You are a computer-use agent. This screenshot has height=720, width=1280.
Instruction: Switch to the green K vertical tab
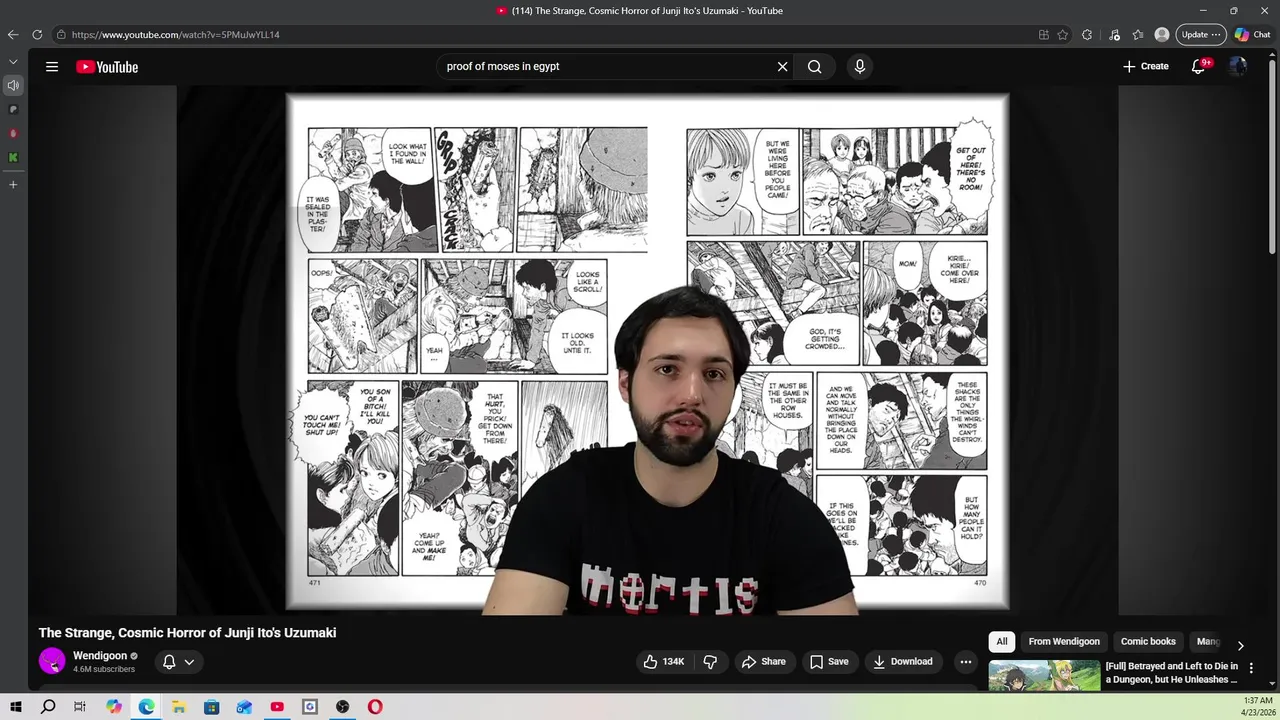point(13,157)
